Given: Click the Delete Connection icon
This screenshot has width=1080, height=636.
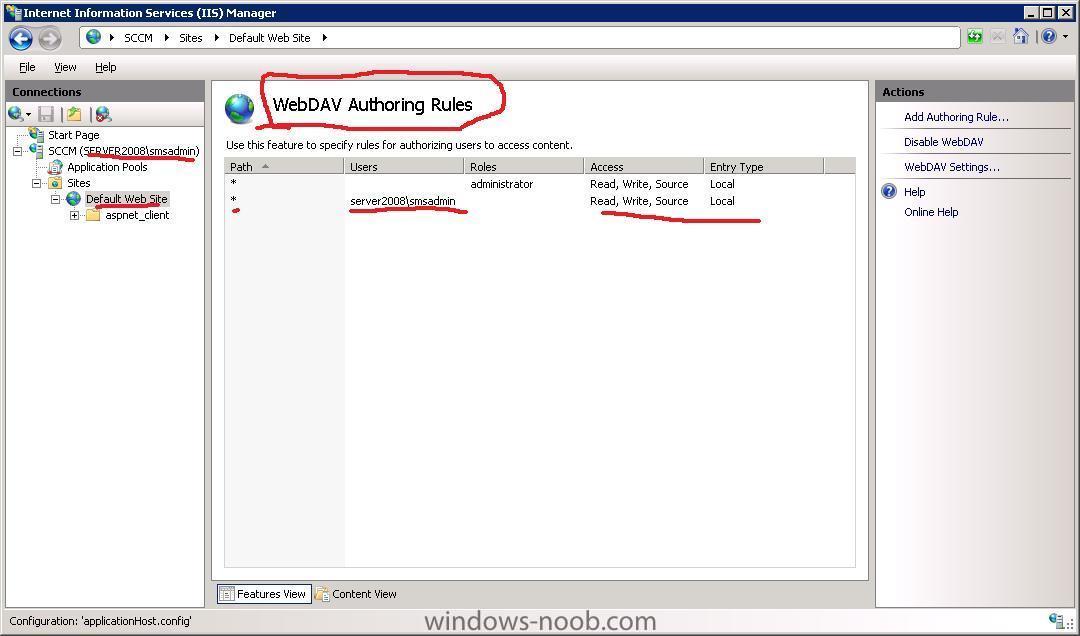Looking at the screenshot, I should click(103, 114).
